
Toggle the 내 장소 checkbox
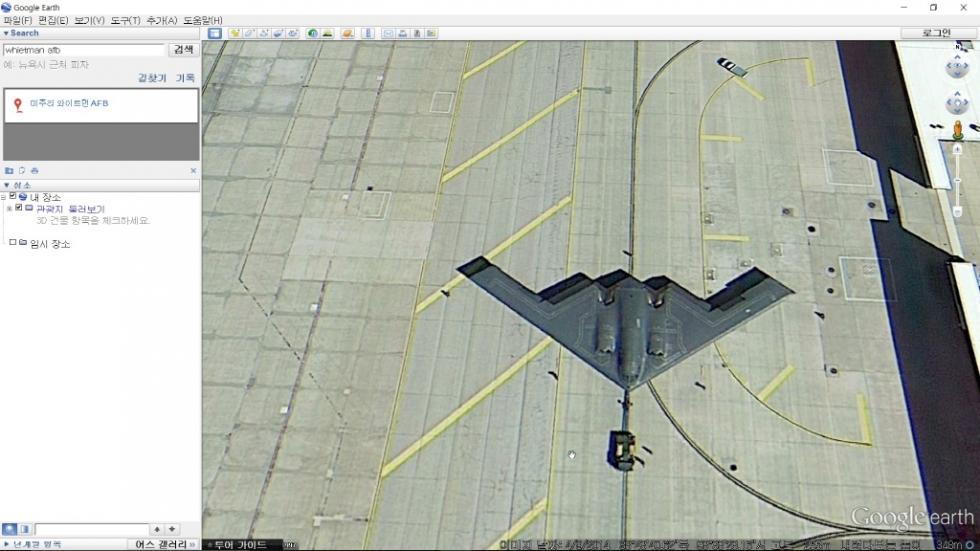[x=13, y=196]
